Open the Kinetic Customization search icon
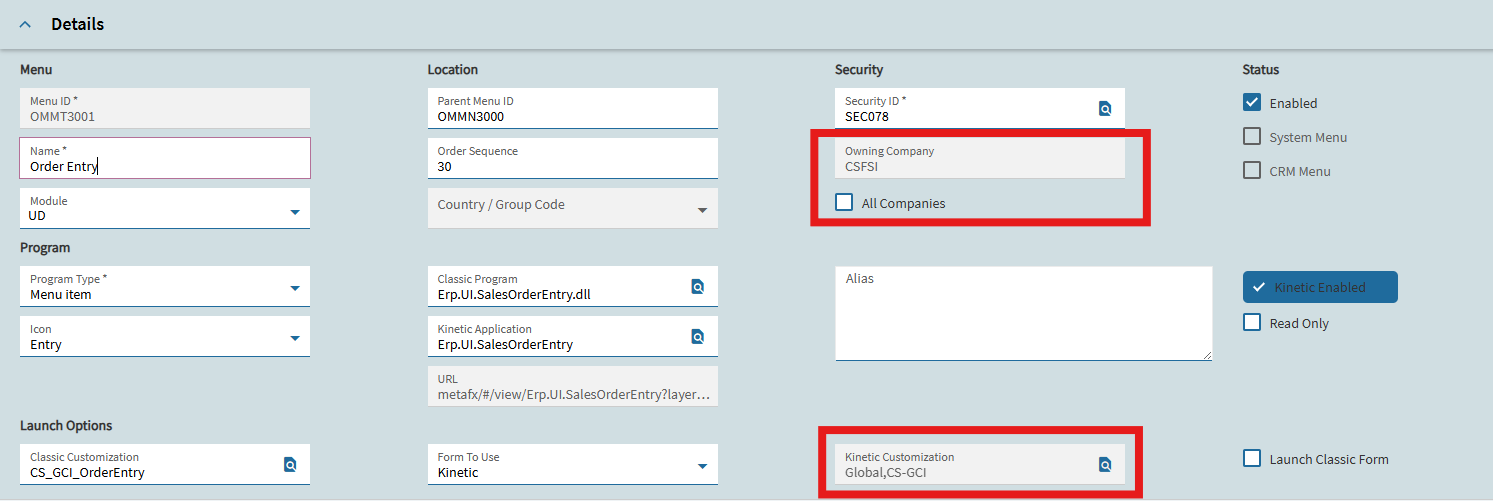Screen dimensions: 1493x501 (x=1105, y=464)
